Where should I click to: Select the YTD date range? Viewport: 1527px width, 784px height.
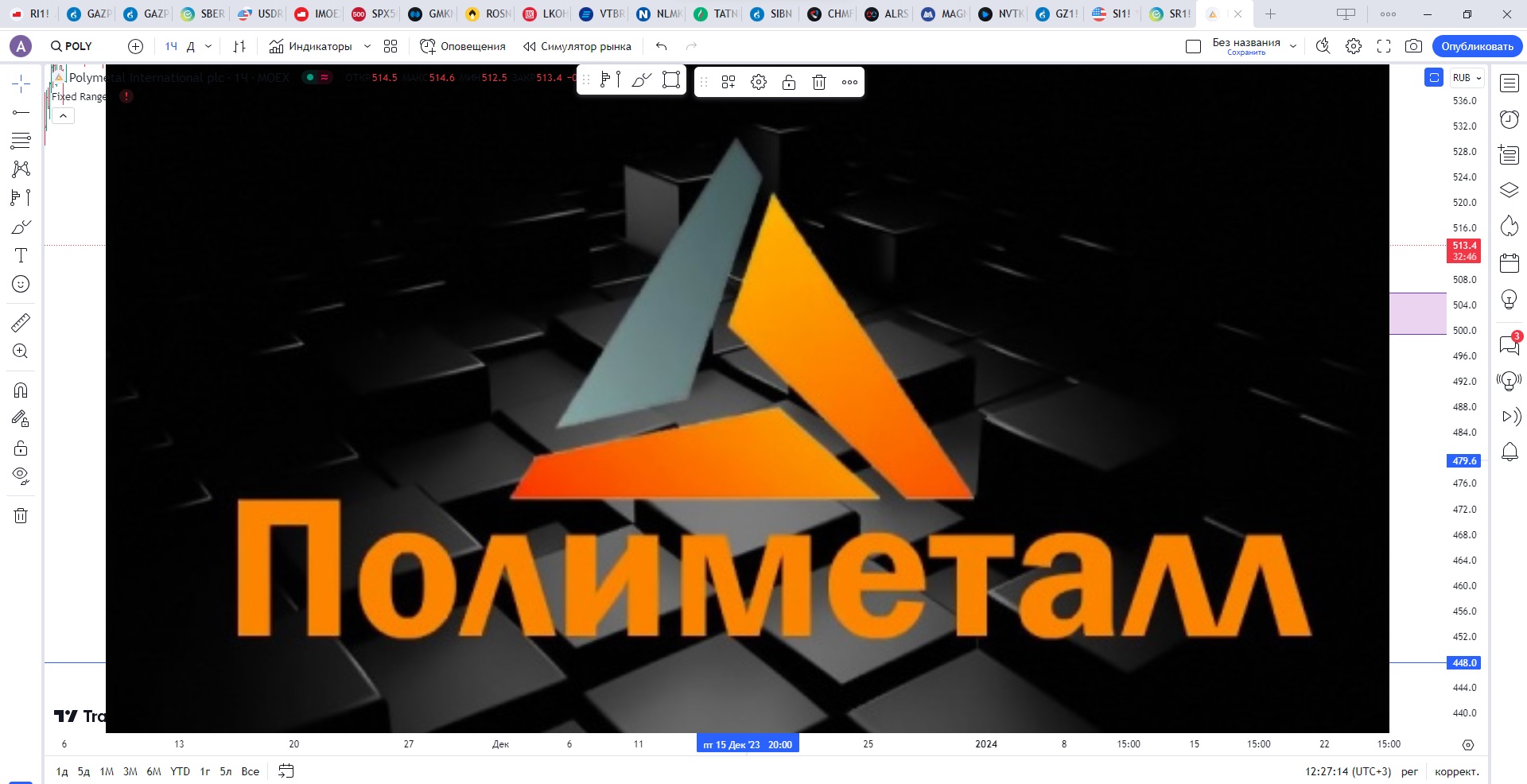click(x=180, y=771)
